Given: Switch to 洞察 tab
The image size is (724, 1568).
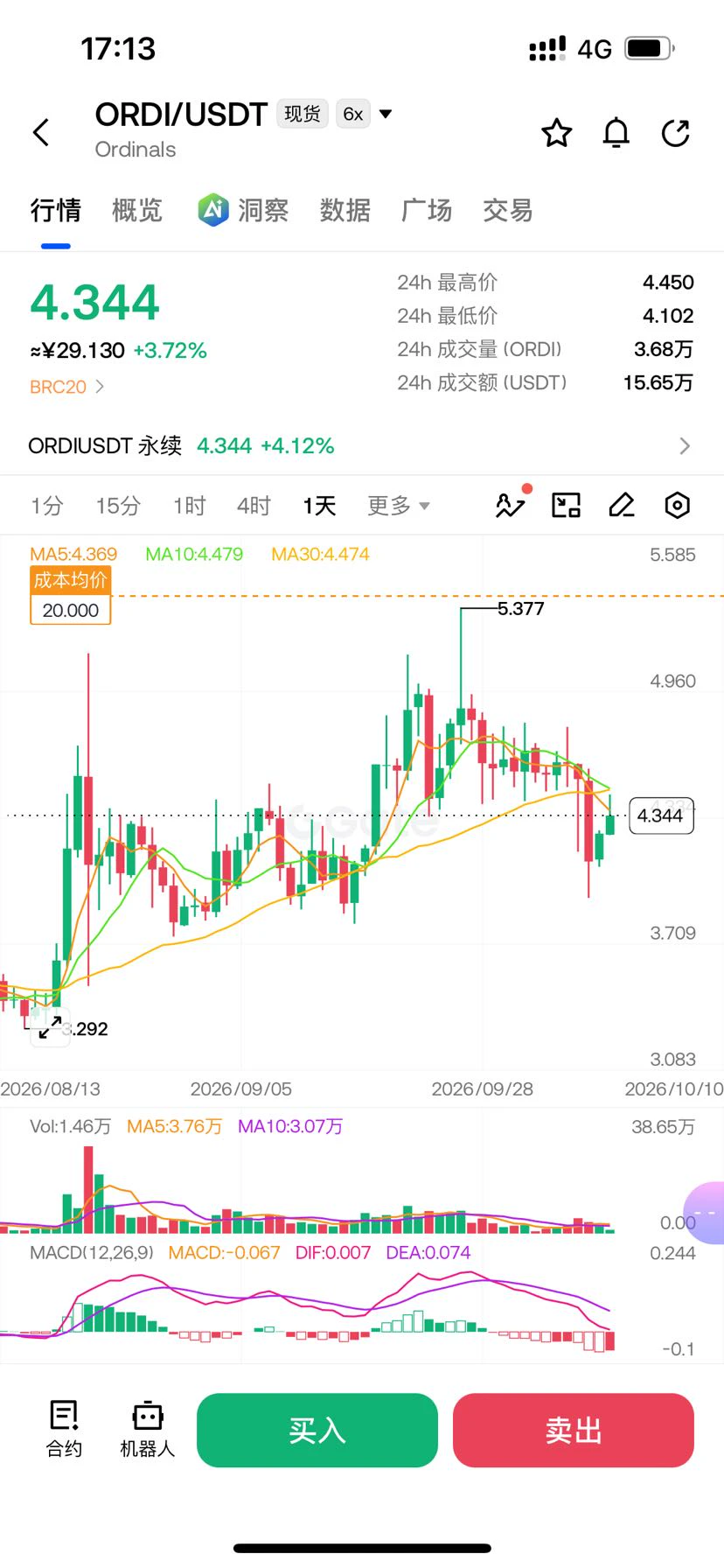Looking at the screenshot, I should 262,210.
